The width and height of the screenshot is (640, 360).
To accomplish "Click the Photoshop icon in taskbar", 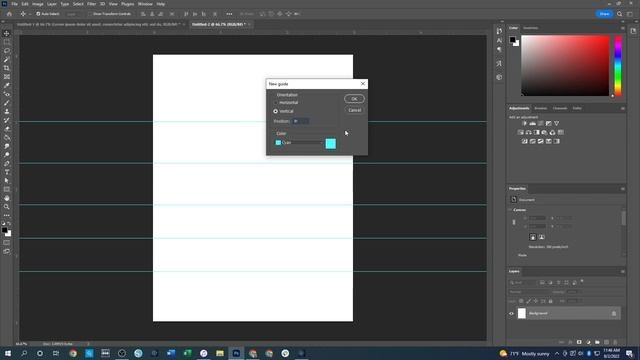I will tap(236, 353).
